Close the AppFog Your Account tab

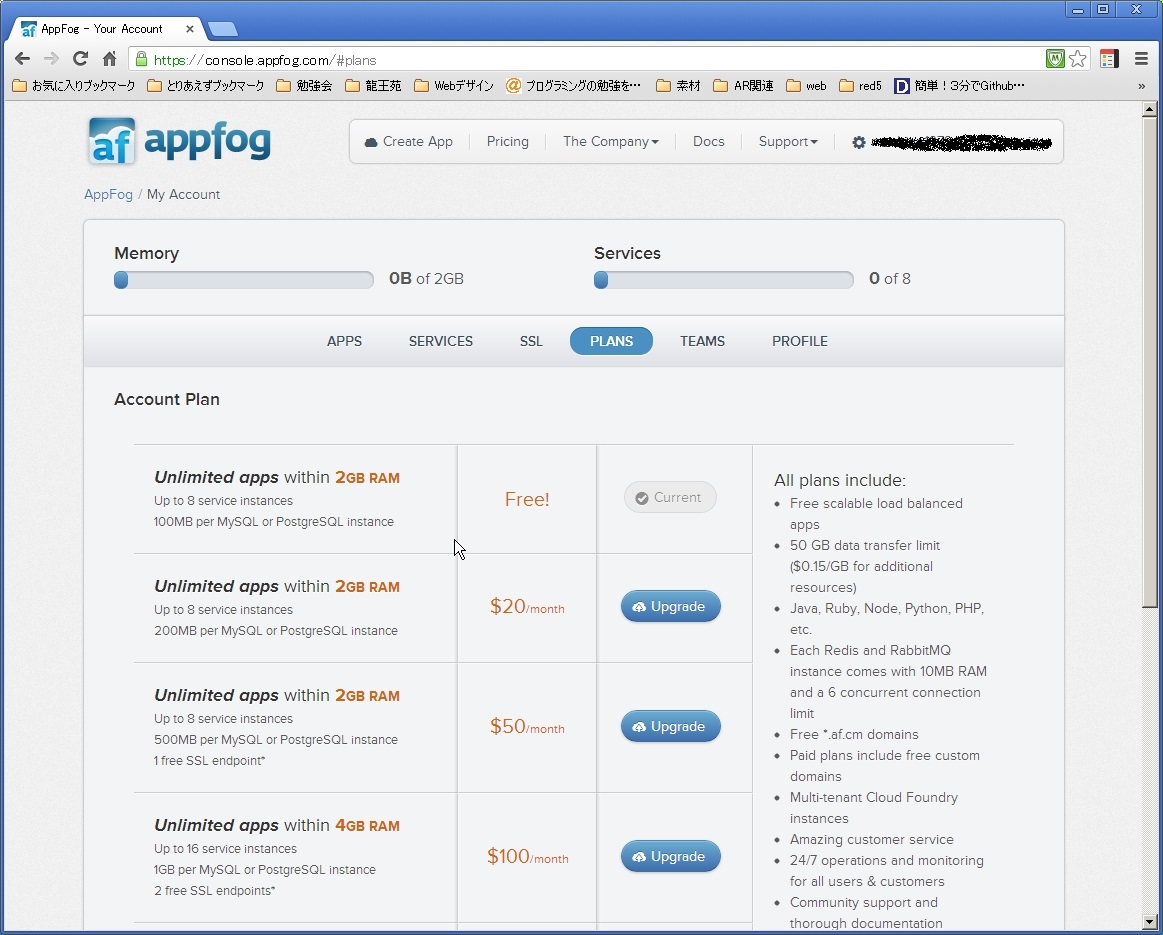[189, 29]
